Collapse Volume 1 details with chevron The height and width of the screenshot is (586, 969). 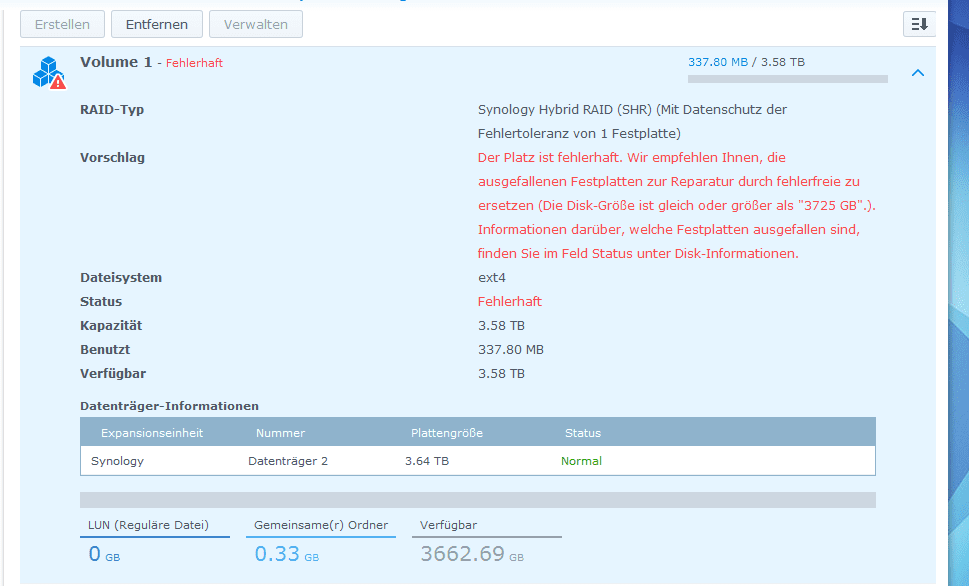tap(918, 73)
